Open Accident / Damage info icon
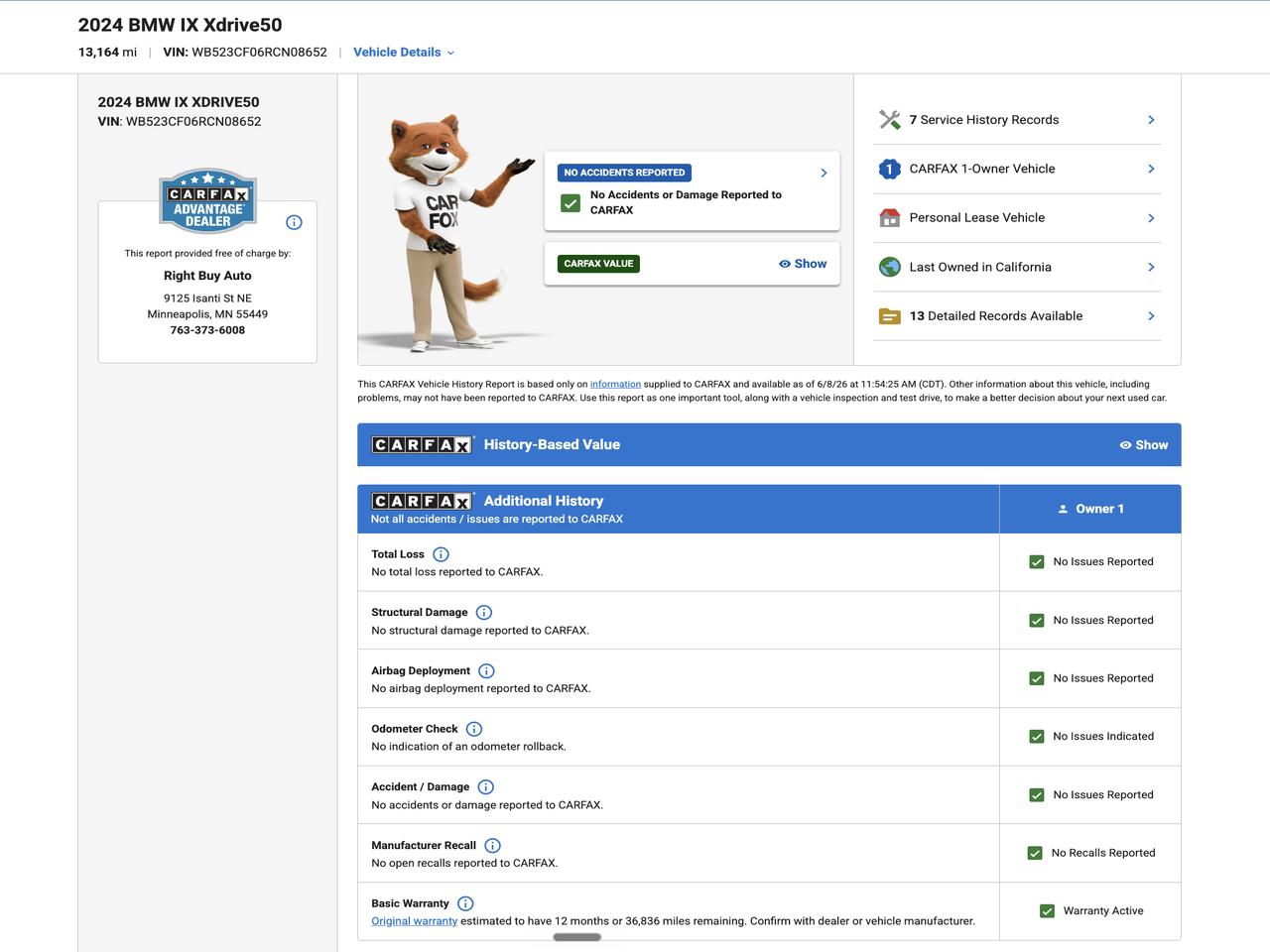This screenshot has height=952, width=1270. click(x=485, y=787)
